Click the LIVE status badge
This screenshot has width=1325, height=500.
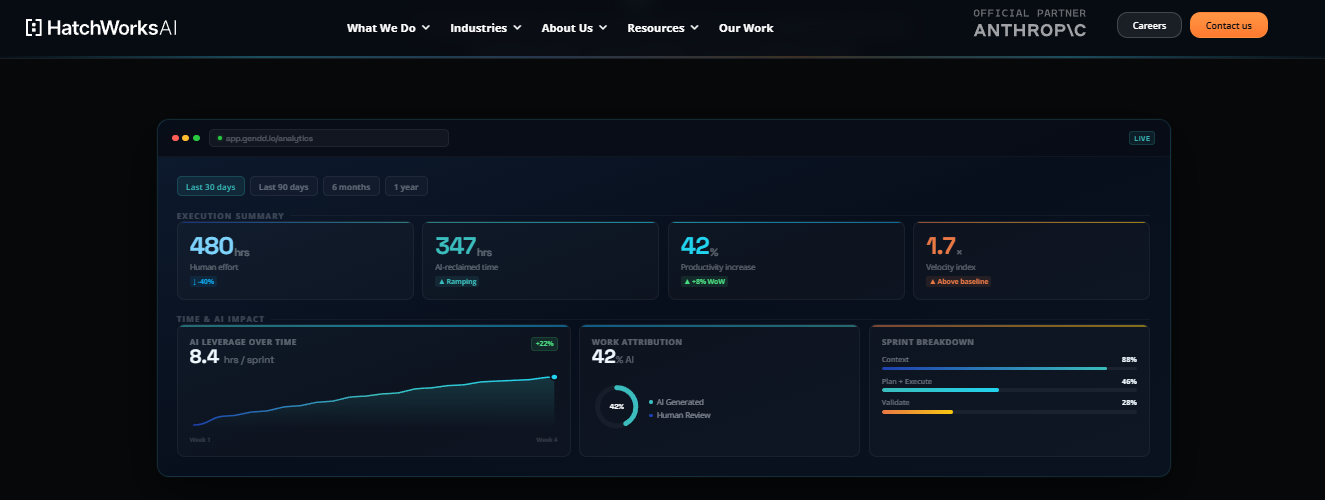(x=1141, y=138)
